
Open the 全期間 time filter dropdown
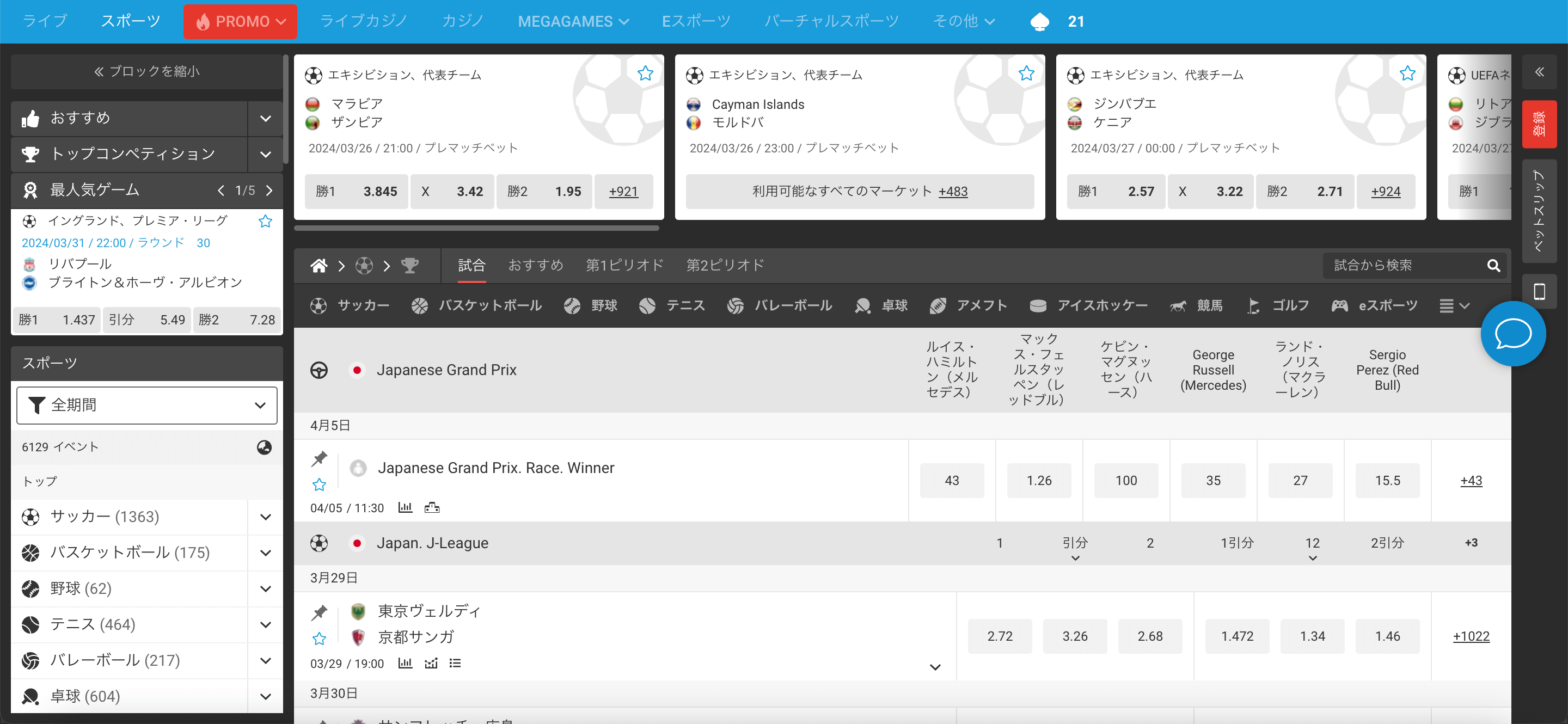146,405
